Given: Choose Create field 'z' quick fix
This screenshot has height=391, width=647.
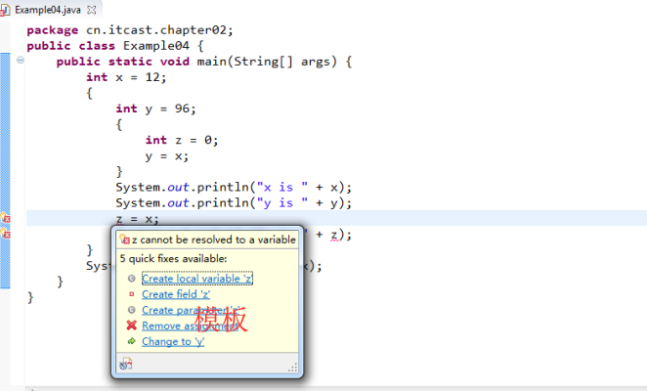Looking at the screenshot, I should coord(176,294).
